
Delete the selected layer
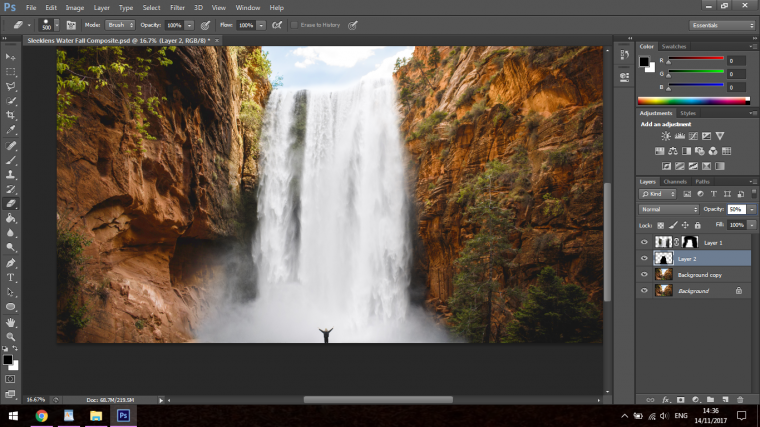[x=740, y=399]
